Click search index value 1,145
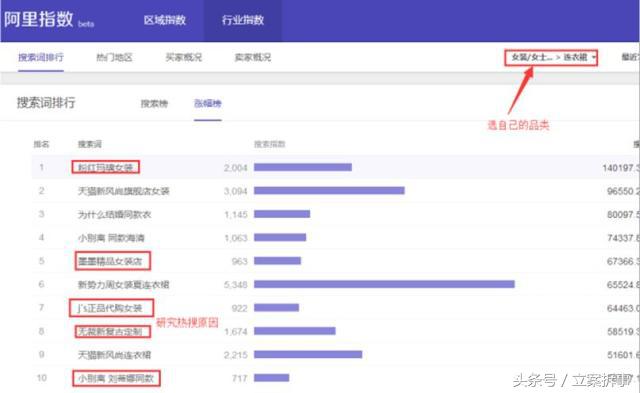 pos(236,214)
